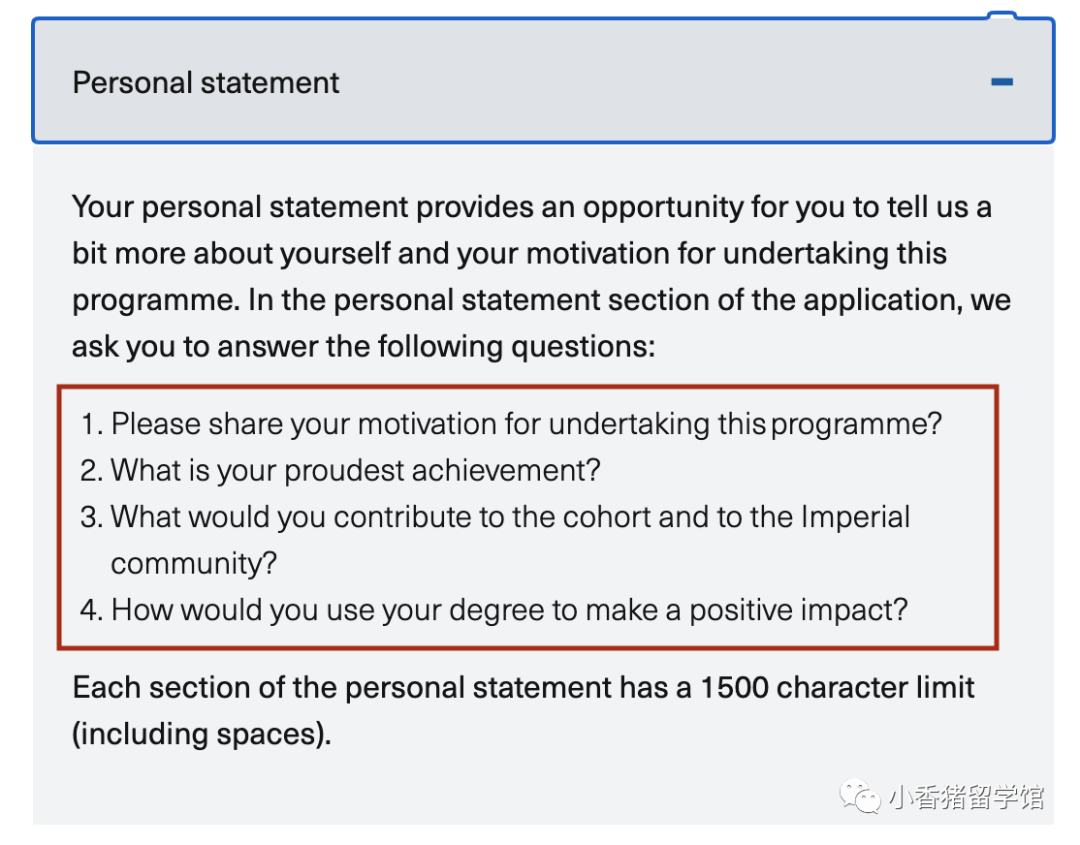Click the 小香猪留学馆 watermark text
This screenshot has height=845, width=1080.
coord(960,796)
